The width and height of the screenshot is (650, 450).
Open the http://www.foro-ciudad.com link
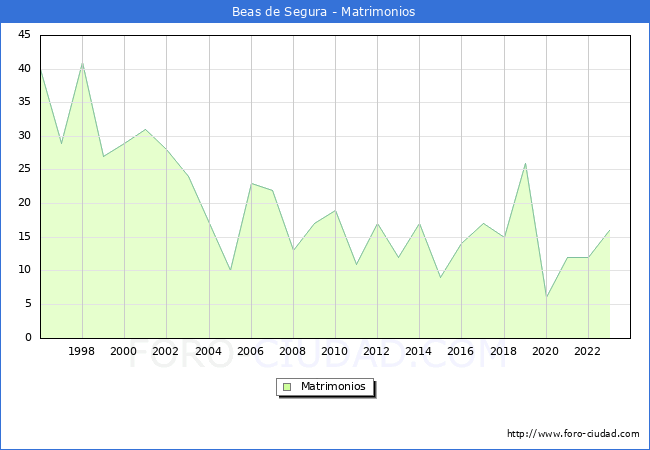pyautogui.click(x=573, y=434)
